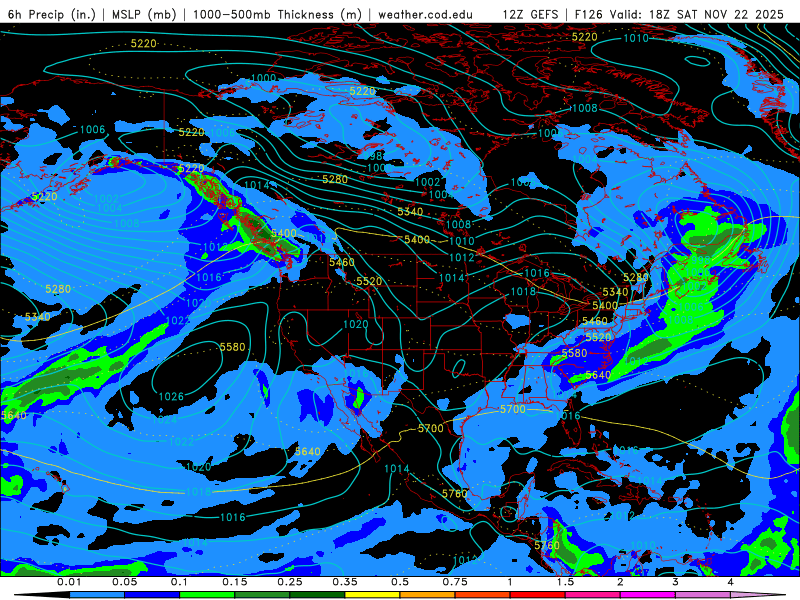Click the '6h Precip (in.)' title text
This screenshot has height=600, width=800.
[x=52, y=14]
